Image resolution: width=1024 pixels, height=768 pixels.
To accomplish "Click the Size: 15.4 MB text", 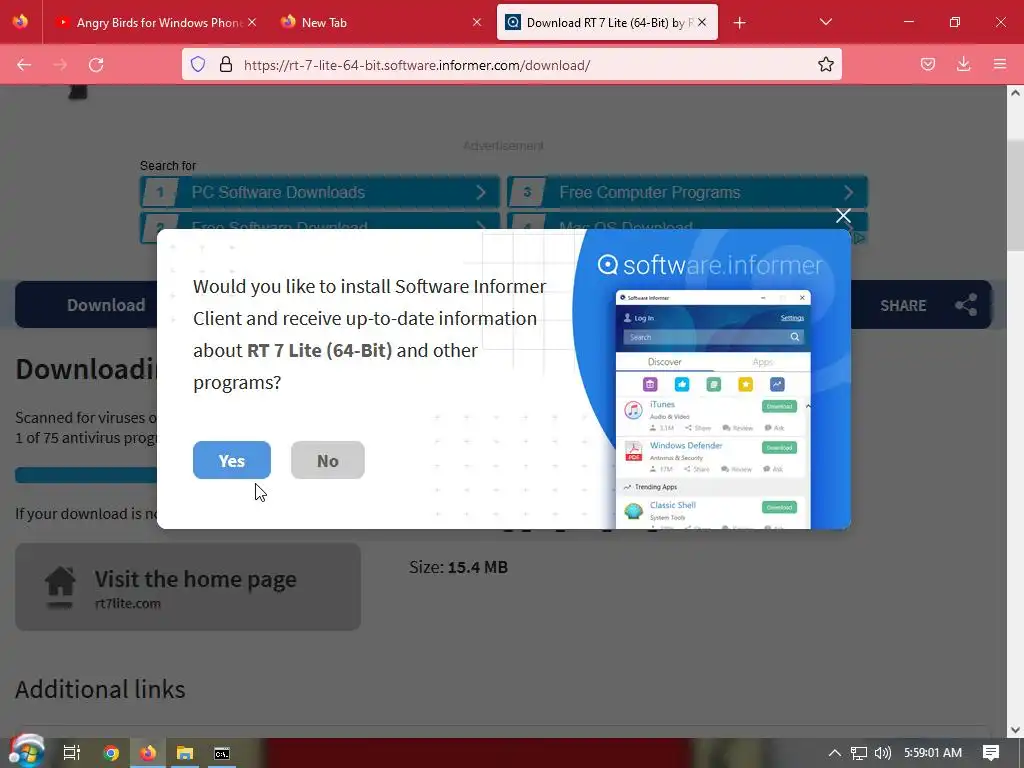I will click(x=458, y=567).
